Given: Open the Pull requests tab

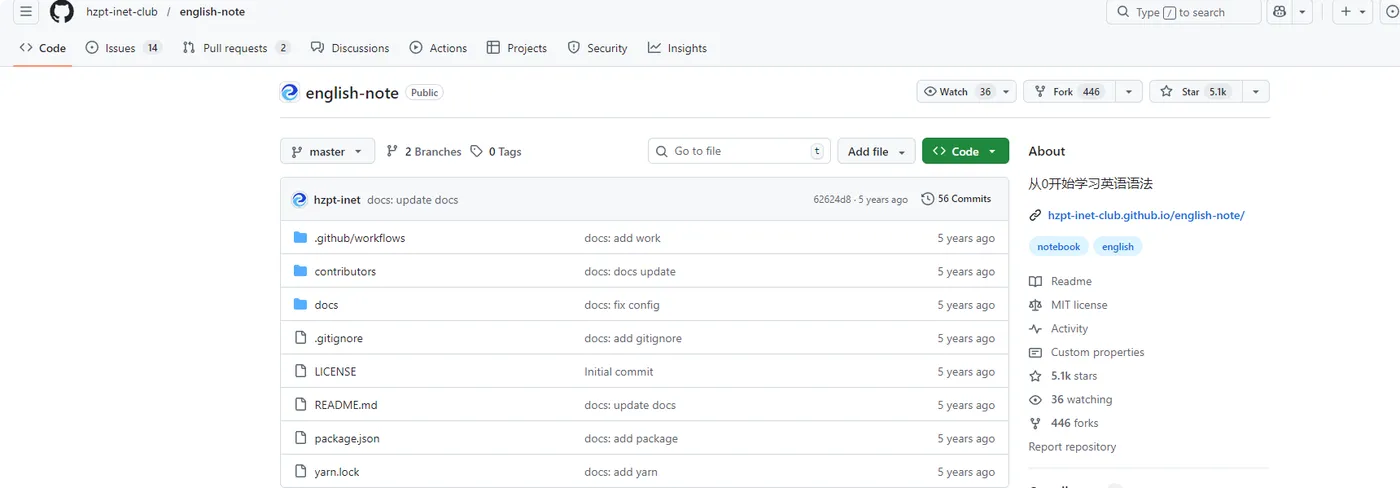Looking at the screenshot, I should coord(236,48).
